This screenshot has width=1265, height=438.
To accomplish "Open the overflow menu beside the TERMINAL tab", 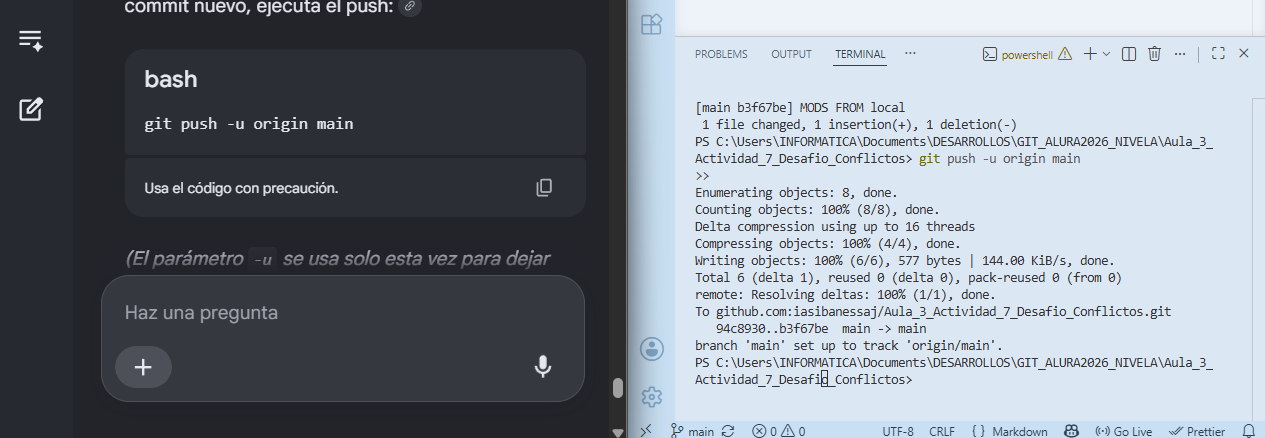I will (910, 53).
